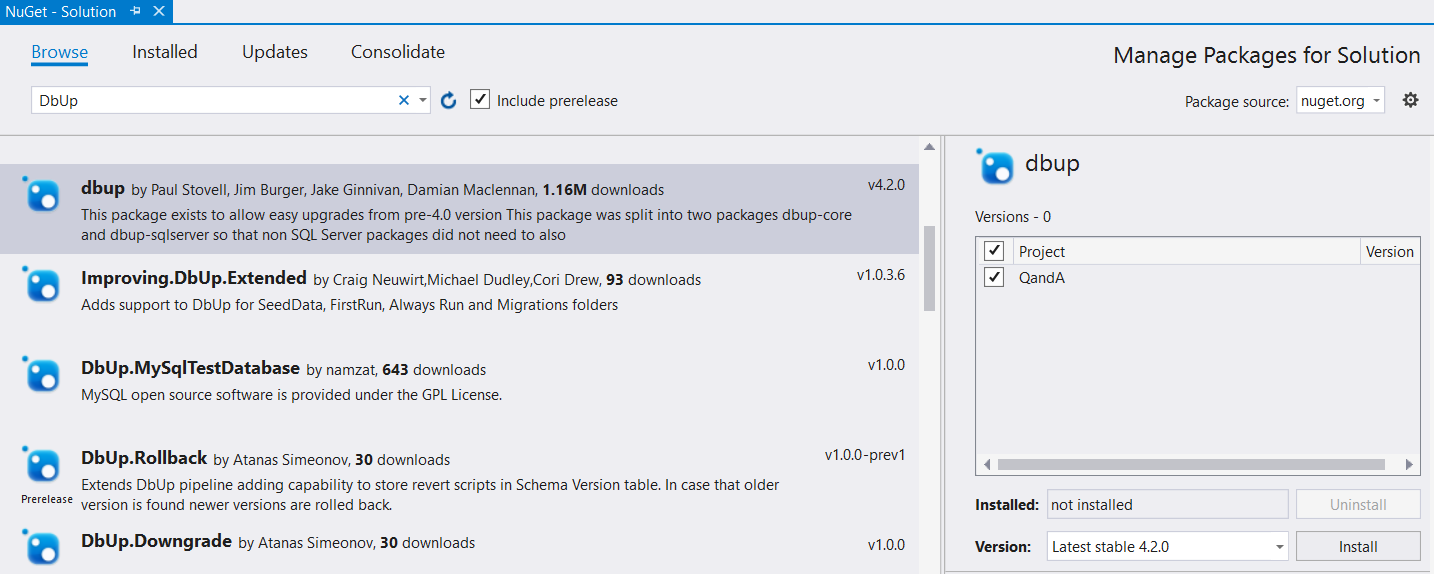Click the Install button

click(1357, 547)
